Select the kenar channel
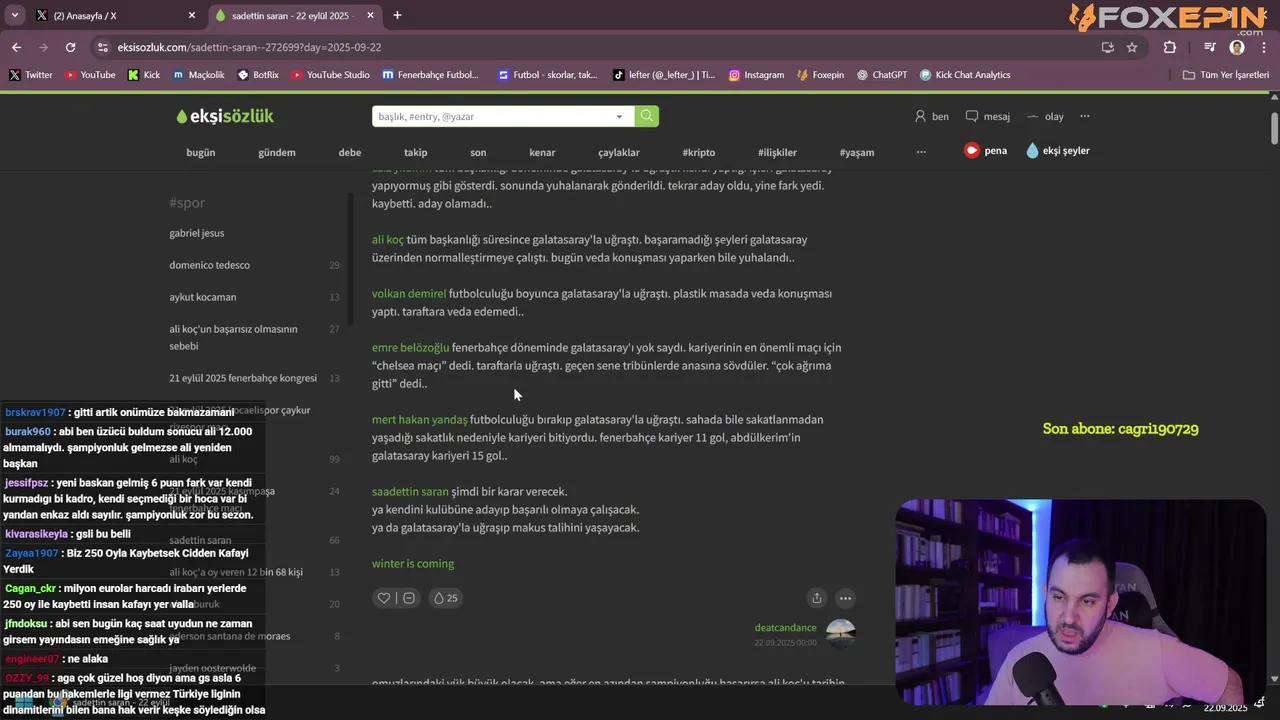Viewport: 1280px width, 720px height. 542,152
